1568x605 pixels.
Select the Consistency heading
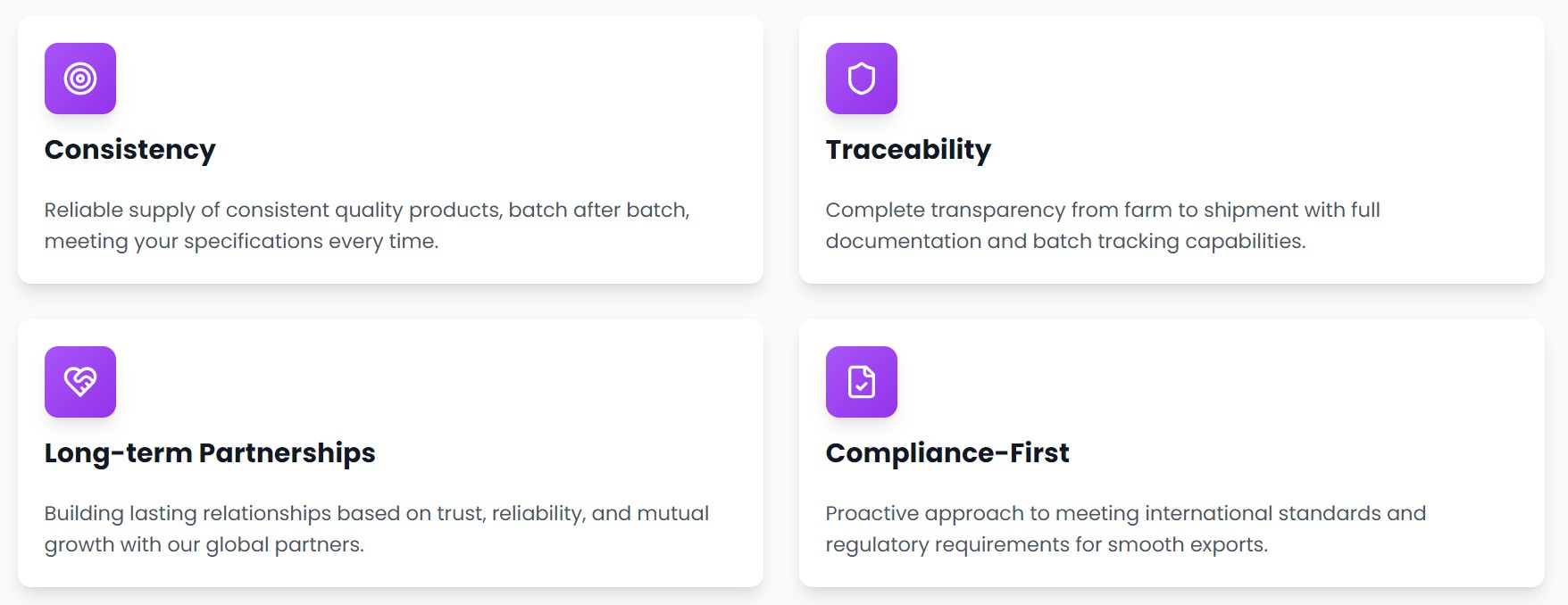click(x=130, y=149)
